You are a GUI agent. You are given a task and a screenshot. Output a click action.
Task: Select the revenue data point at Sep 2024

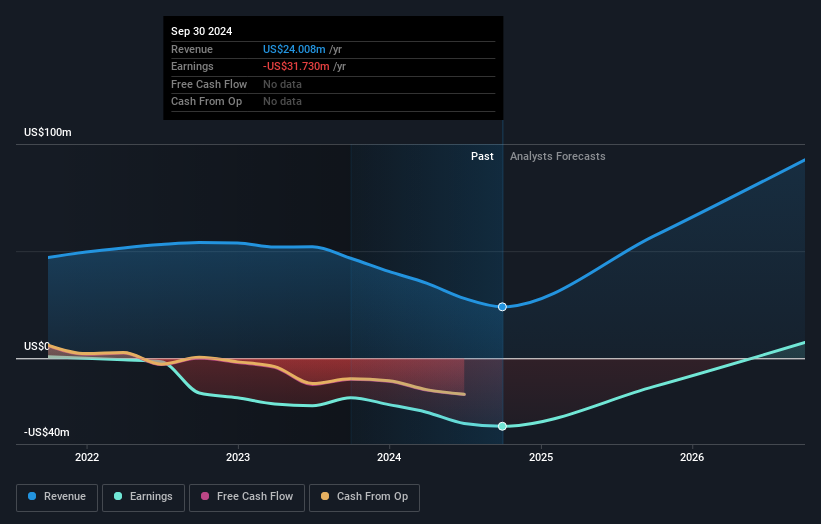[502, 307]
